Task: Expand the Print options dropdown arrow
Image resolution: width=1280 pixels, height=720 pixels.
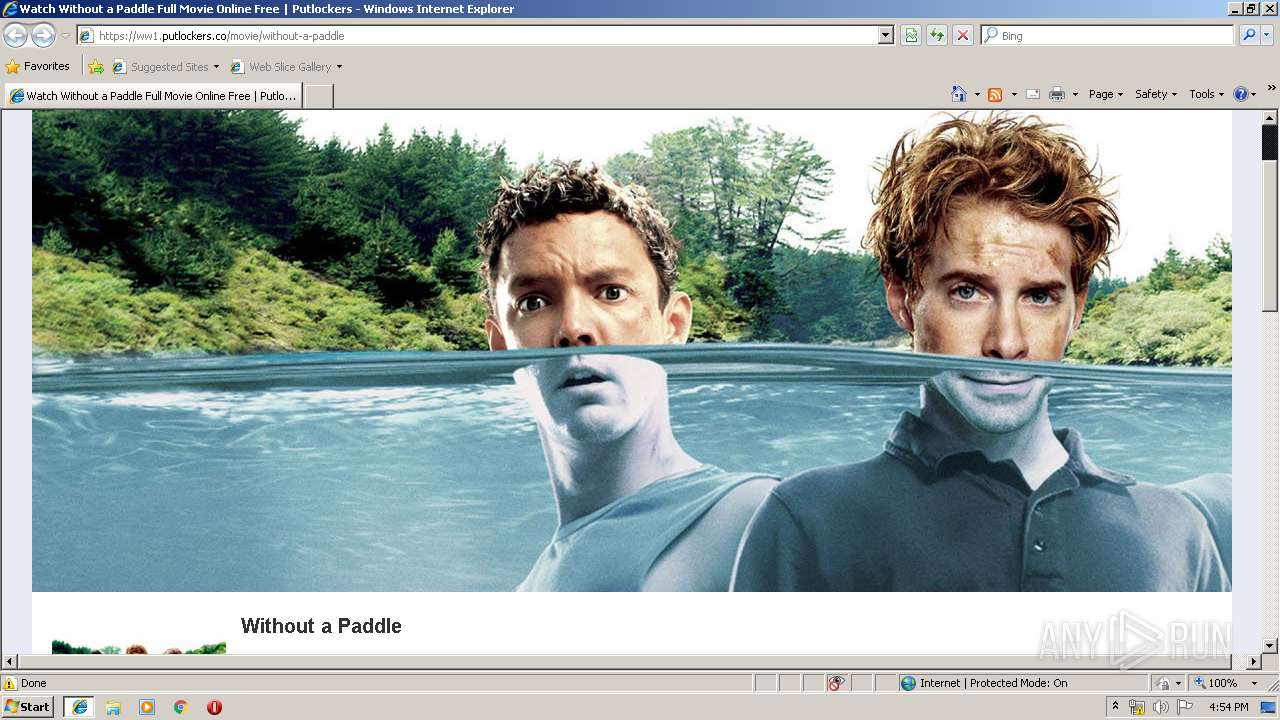Action: [x=1075, y=94]
